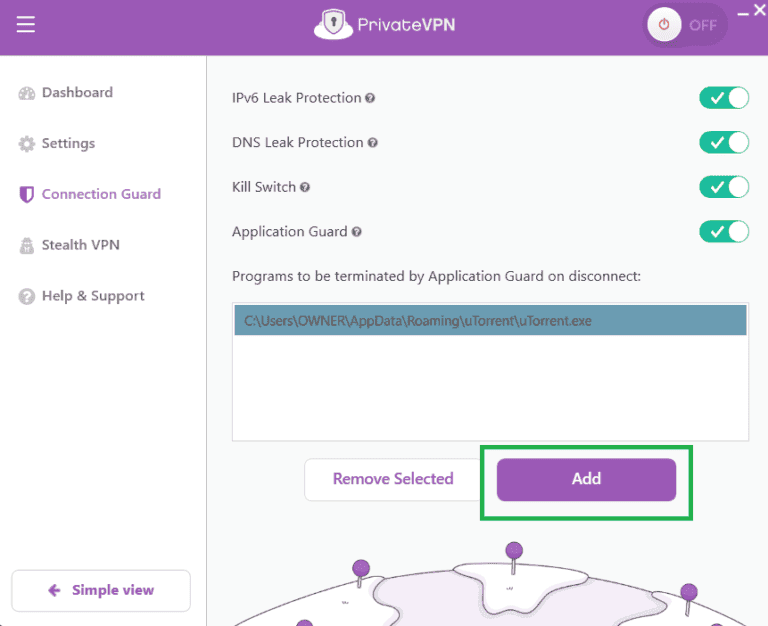768x626 pixels.
Task: Switch to Simple view
Action: [x=101, y=590]
